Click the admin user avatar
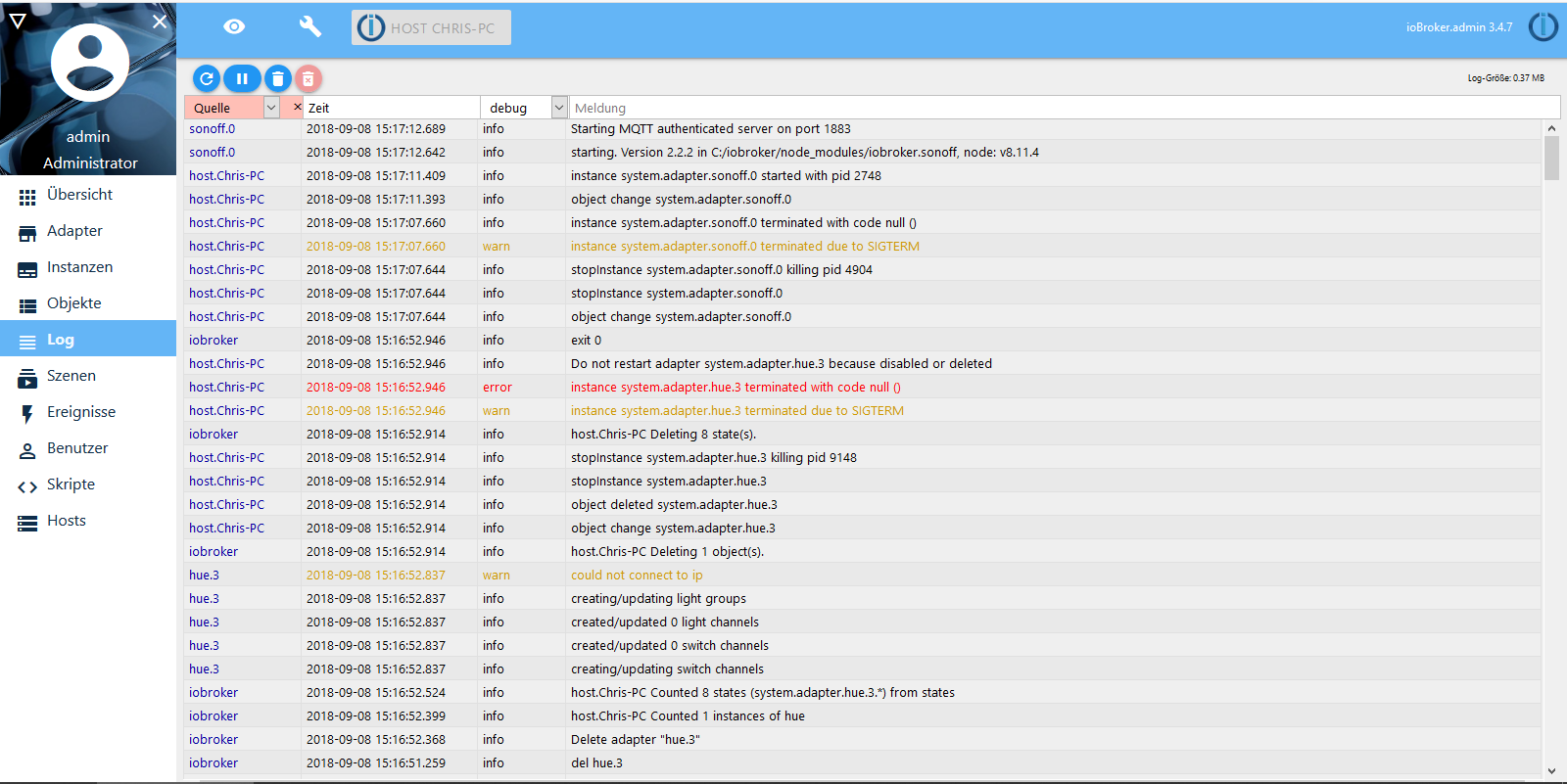The image size is (1567, 784). [89, 63]
